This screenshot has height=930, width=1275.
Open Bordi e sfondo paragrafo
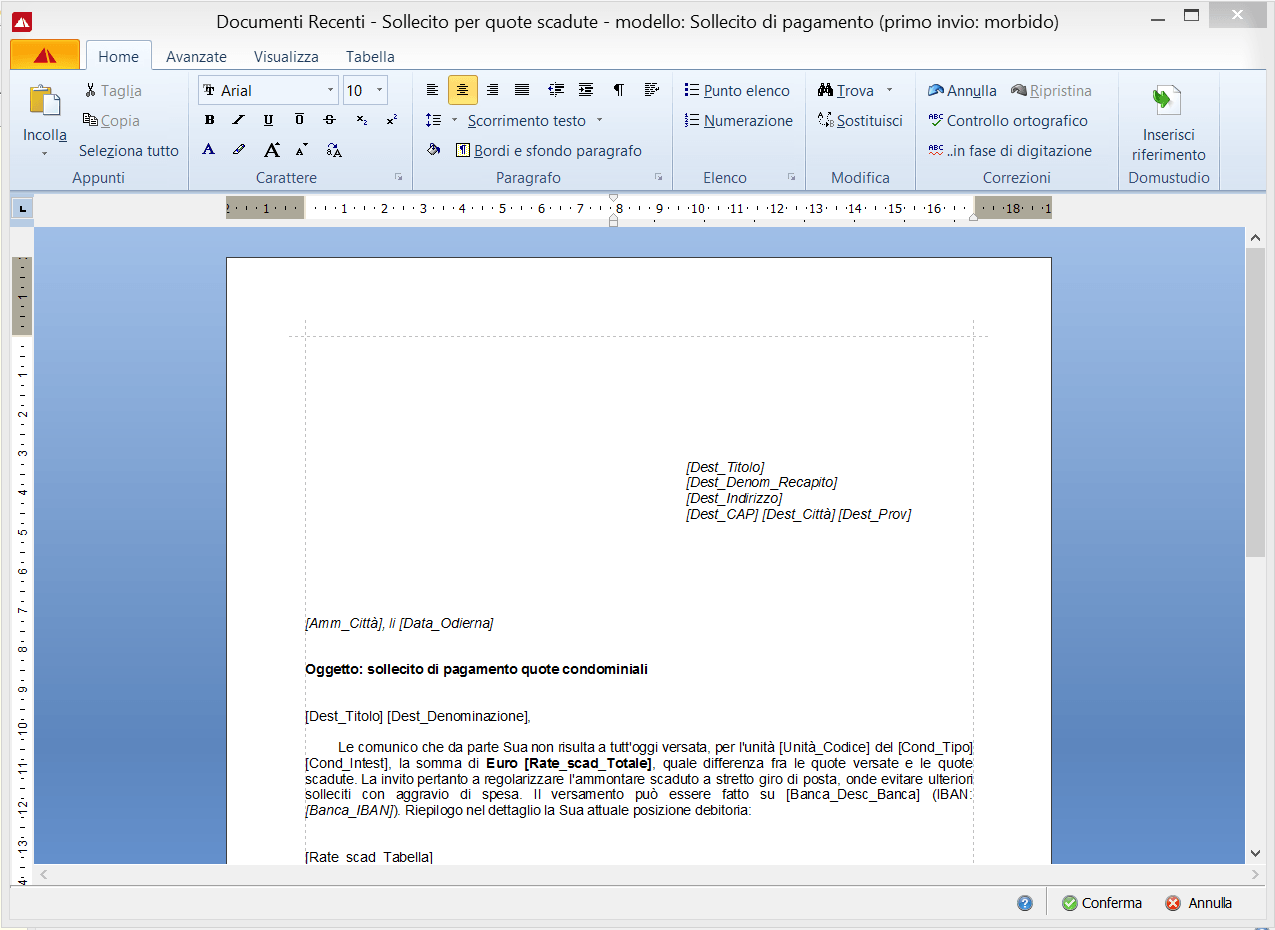549,151
